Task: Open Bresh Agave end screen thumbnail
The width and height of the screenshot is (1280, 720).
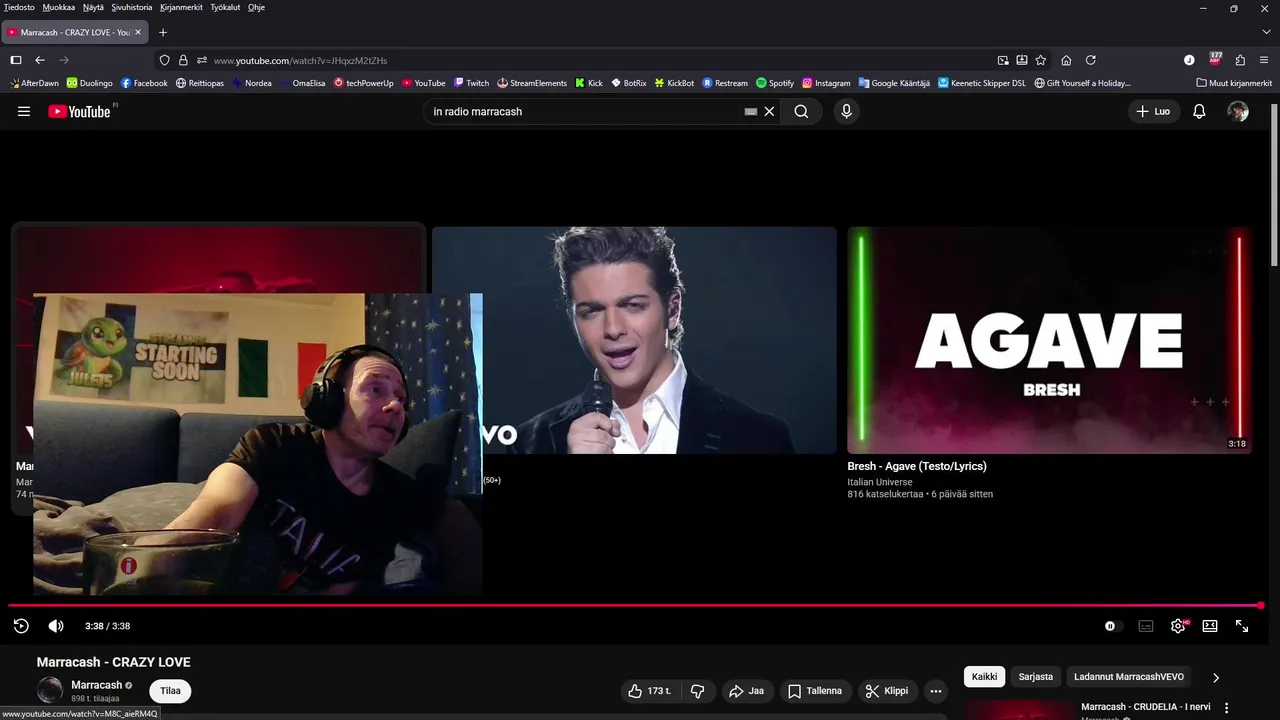Action: click(1049, 340)
